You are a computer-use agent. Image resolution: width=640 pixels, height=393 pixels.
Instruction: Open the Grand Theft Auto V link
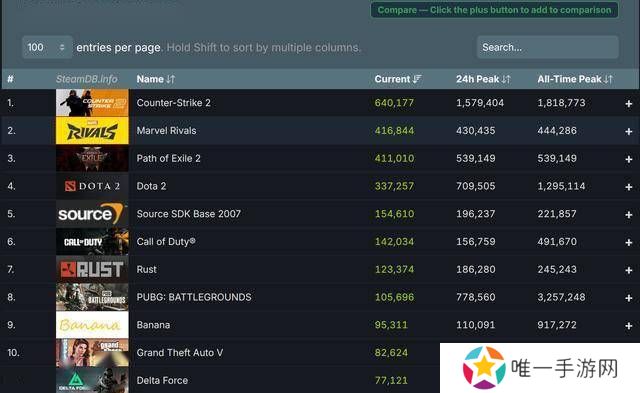pos(180,353)
